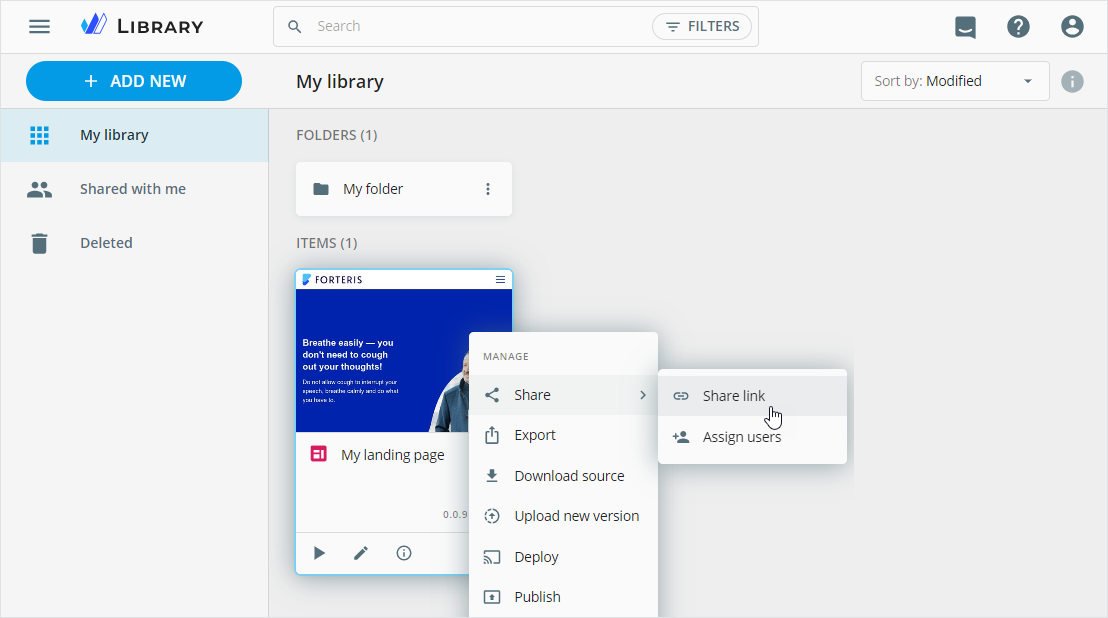
Task: Expand the Sort by Modified dropdown
Action: click(954, 81)
